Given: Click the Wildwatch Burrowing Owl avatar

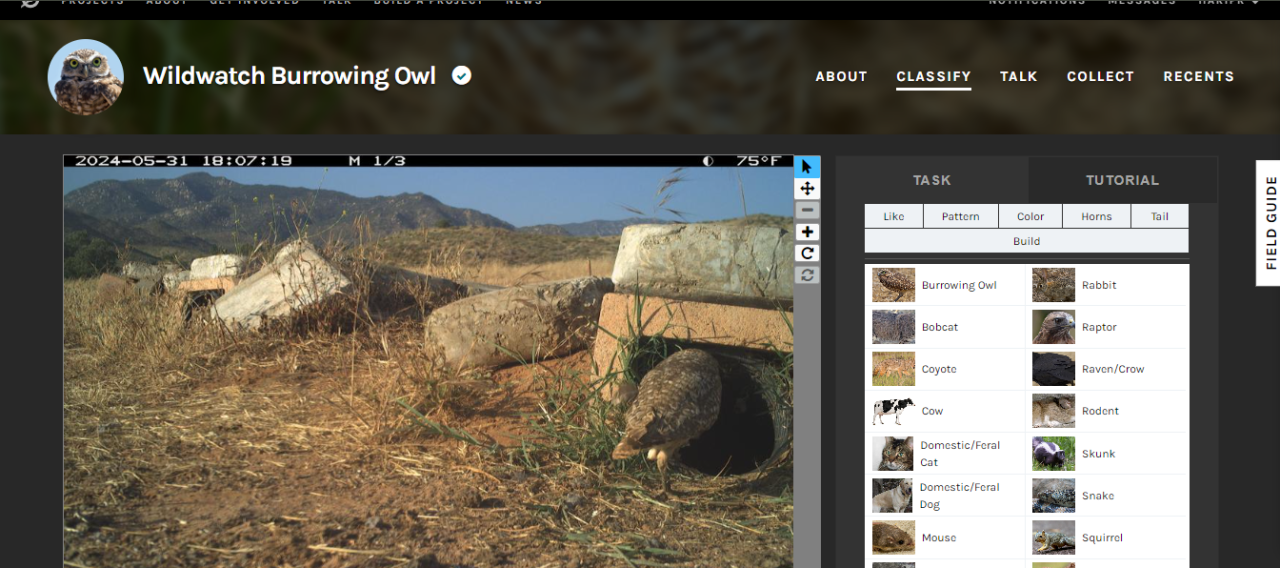Looking at the screenshot, I should click(86, 77).
